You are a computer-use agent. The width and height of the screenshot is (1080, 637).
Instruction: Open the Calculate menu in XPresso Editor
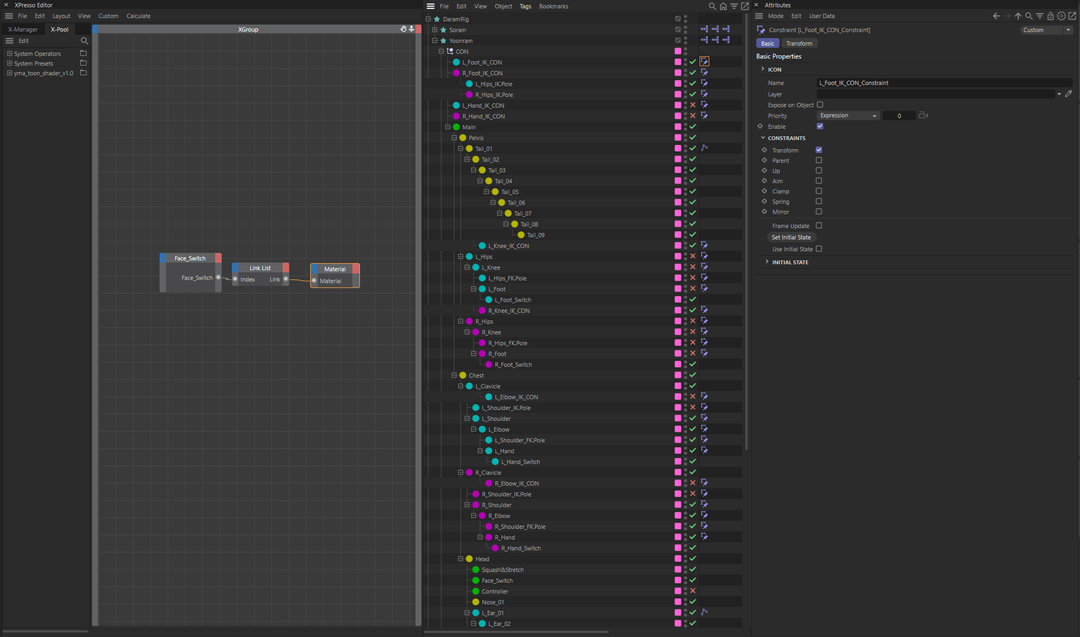[x=138, y=16]
